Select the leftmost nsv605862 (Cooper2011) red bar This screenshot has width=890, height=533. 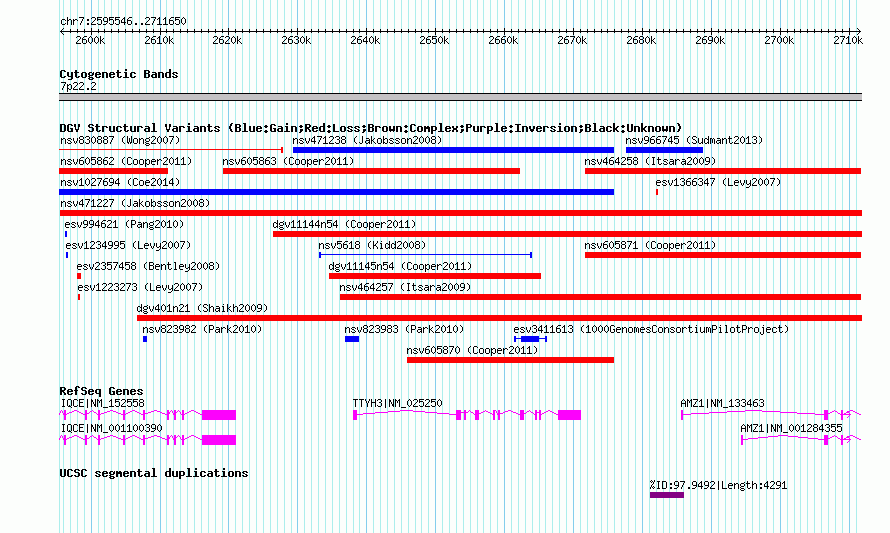(x=114, y=171)
